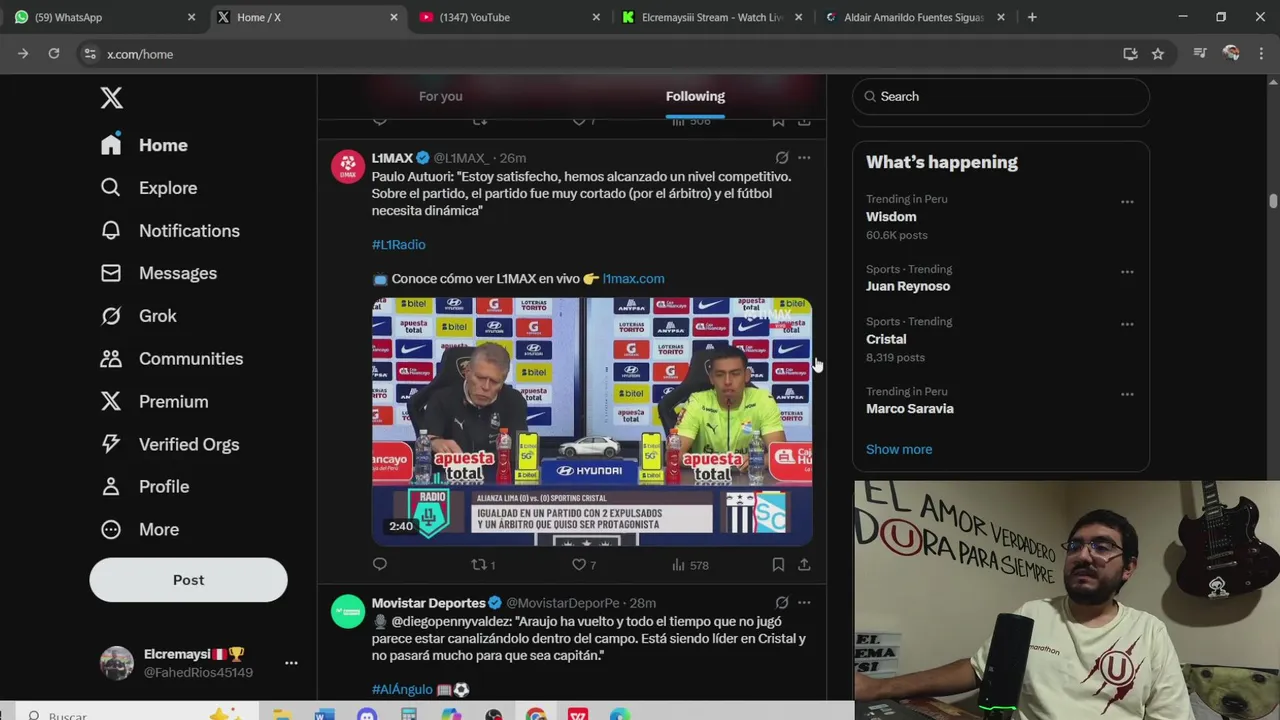Open Juan Reynoso trending topic

[908, 286]
